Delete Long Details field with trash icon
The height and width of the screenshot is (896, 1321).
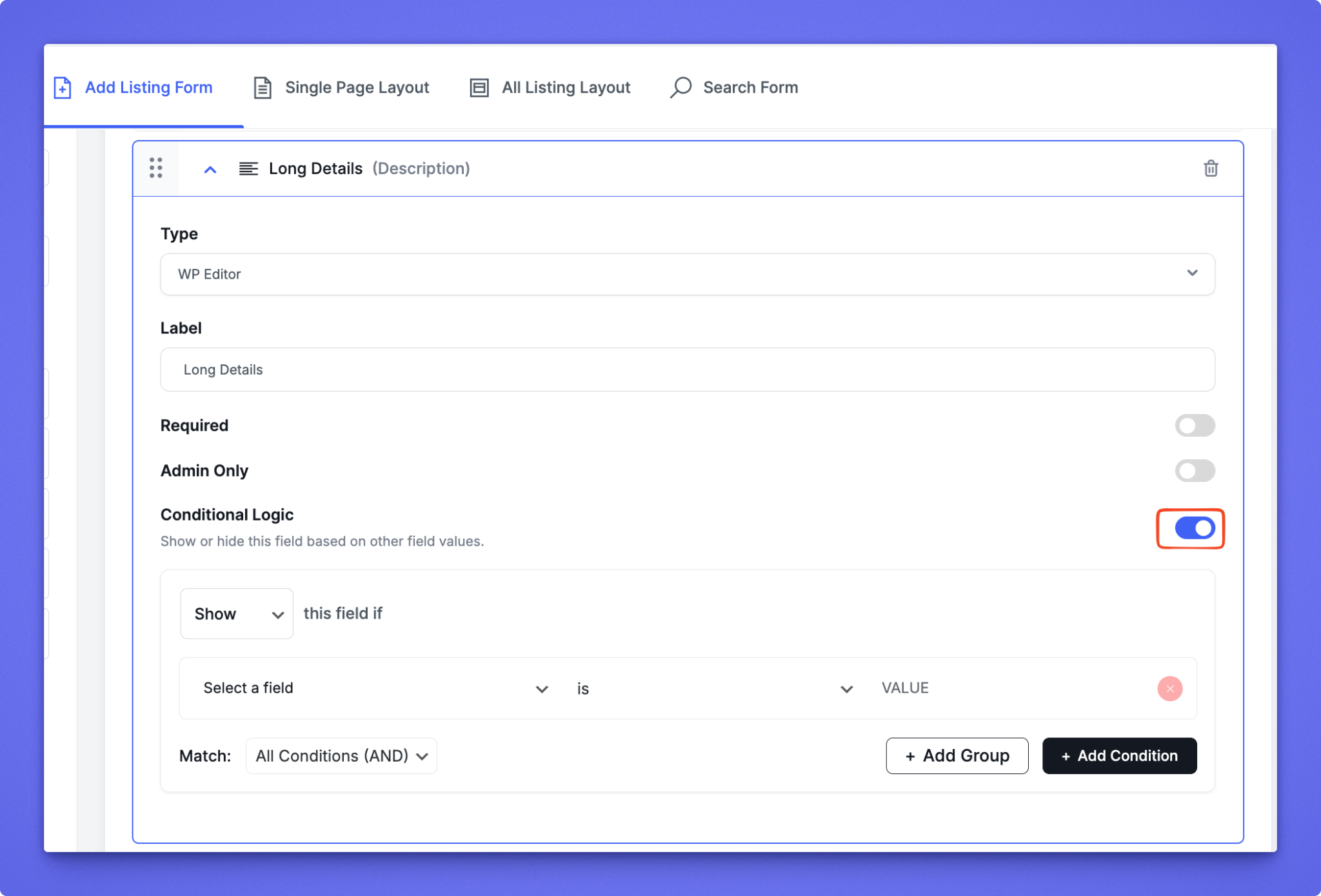click(1211, 168)
